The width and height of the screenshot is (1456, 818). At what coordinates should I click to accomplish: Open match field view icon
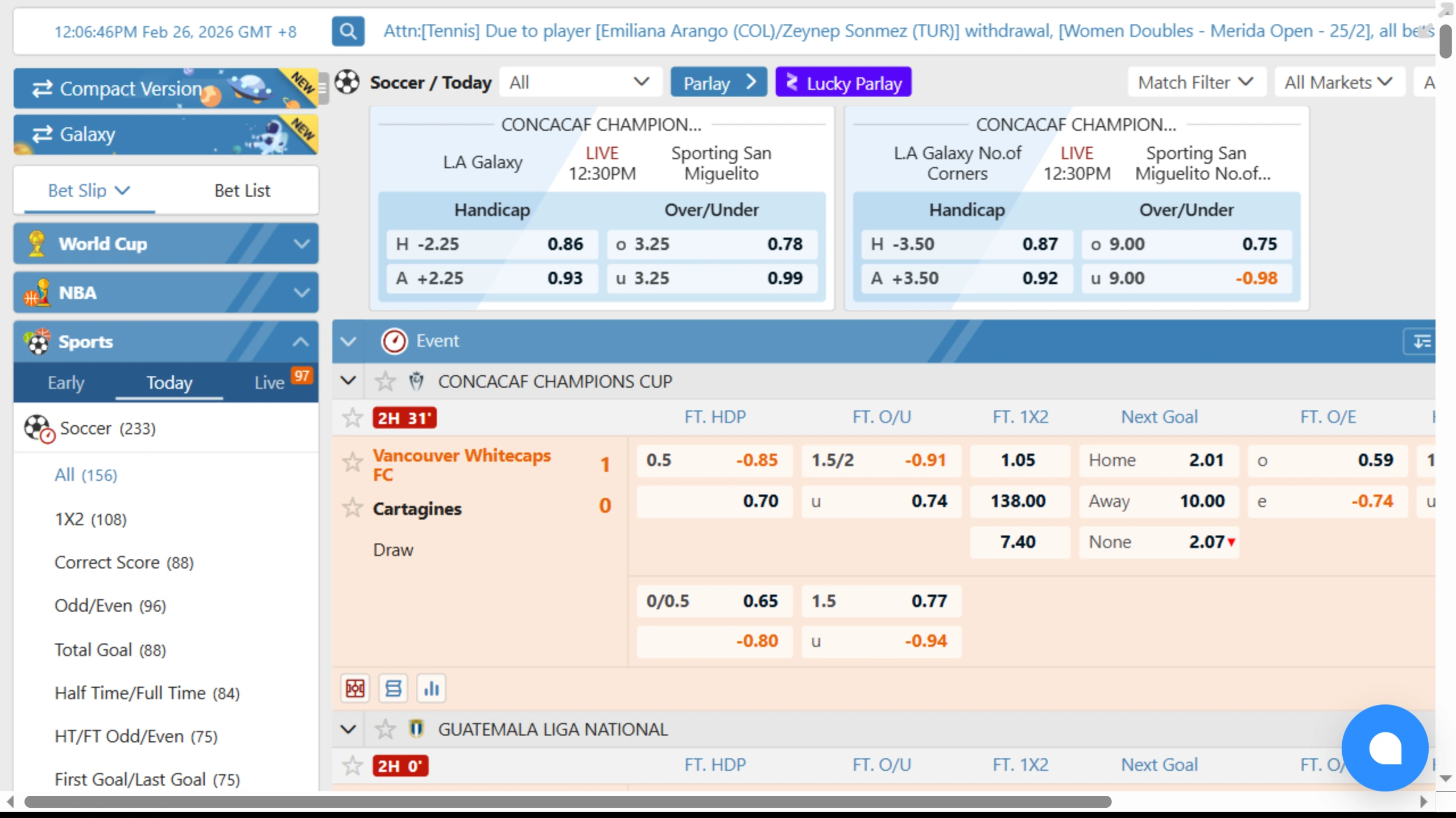tap(355, 688)
